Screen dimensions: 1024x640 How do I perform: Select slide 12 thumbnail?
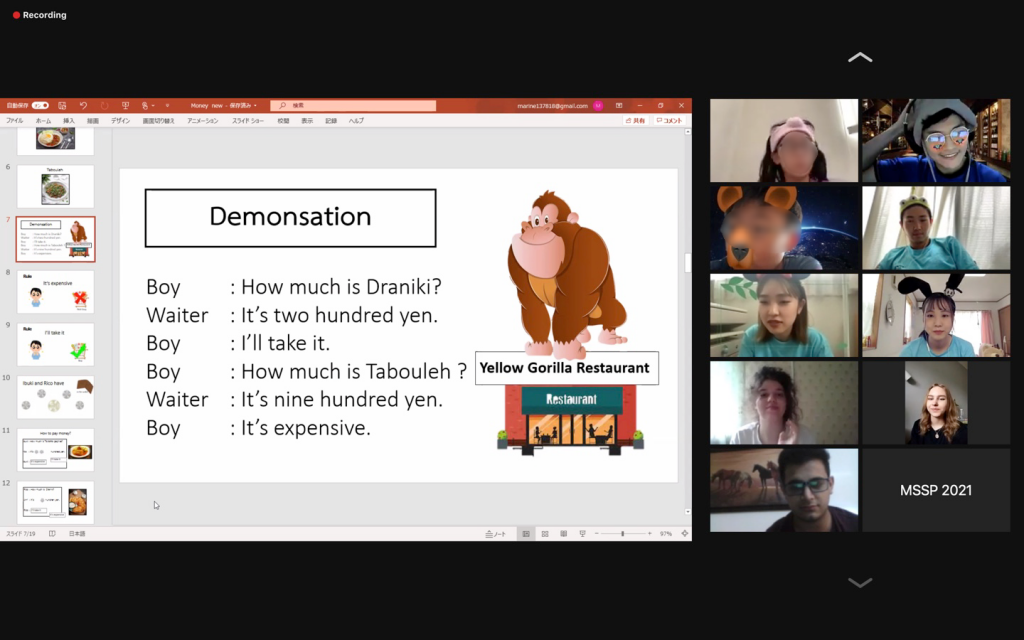click(56, 502)
